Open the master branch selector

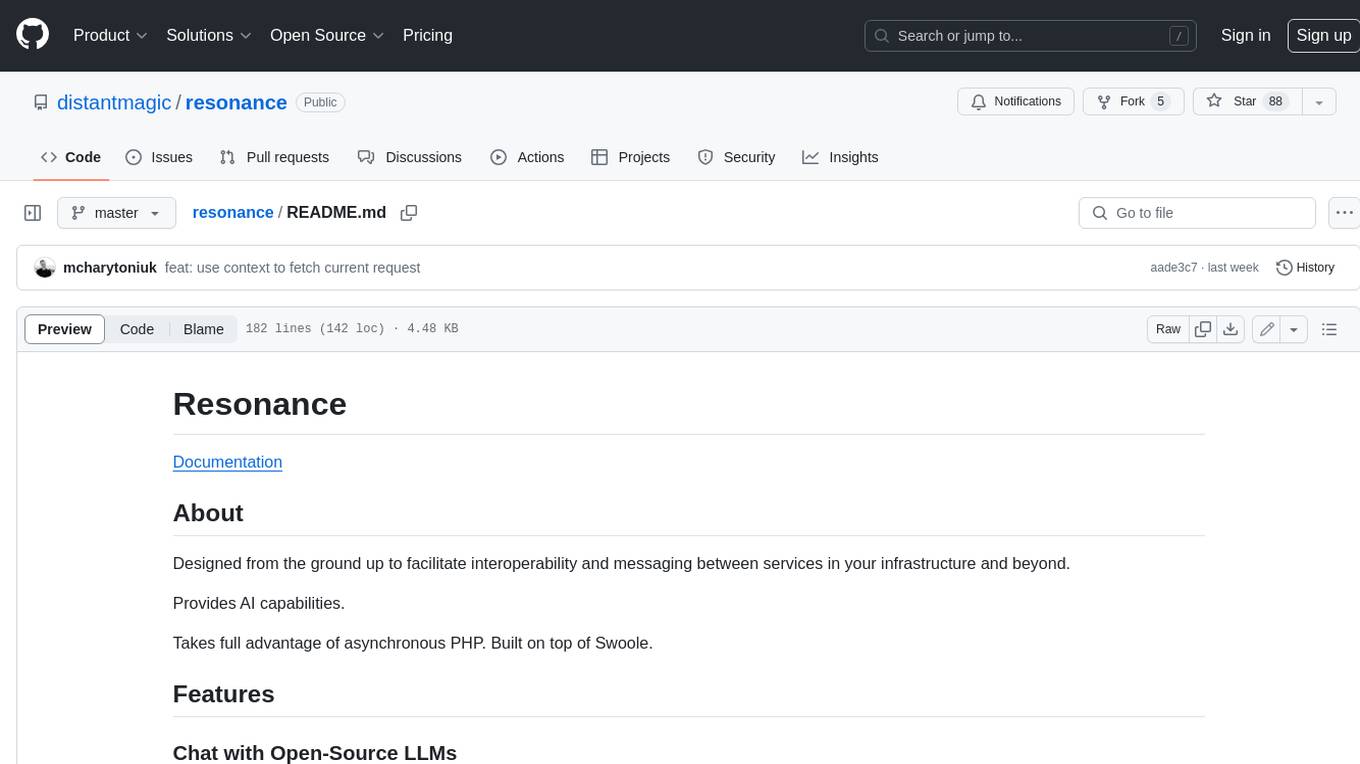116,213
